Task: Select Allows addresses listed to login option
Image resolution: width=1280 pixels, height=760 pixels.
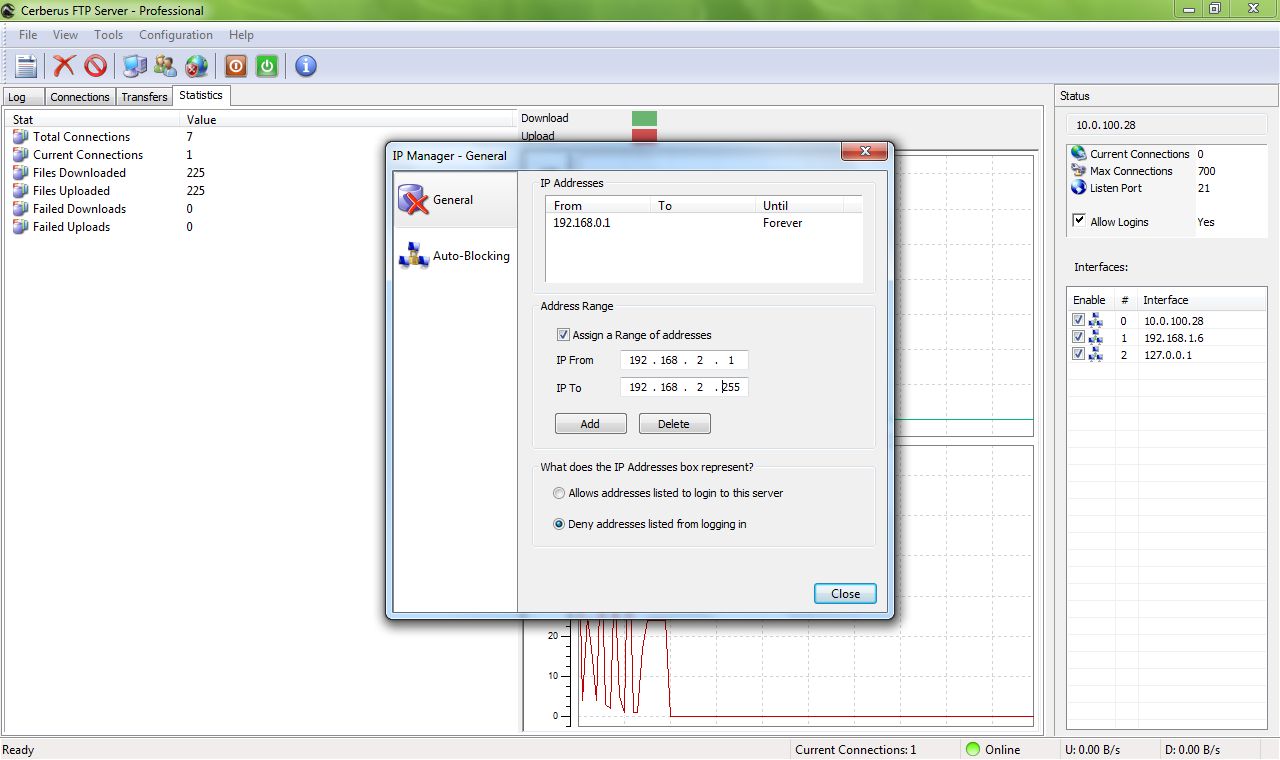Action: click(x=559, y=493)
